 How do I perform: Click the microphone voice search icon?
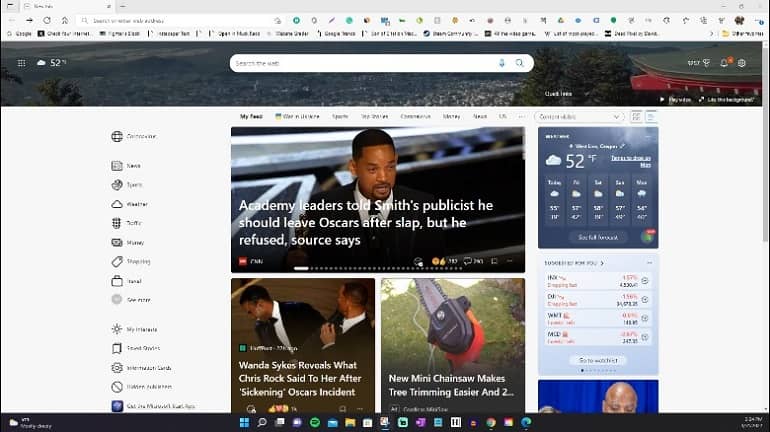pyautogui.click(x=501, y=63)
